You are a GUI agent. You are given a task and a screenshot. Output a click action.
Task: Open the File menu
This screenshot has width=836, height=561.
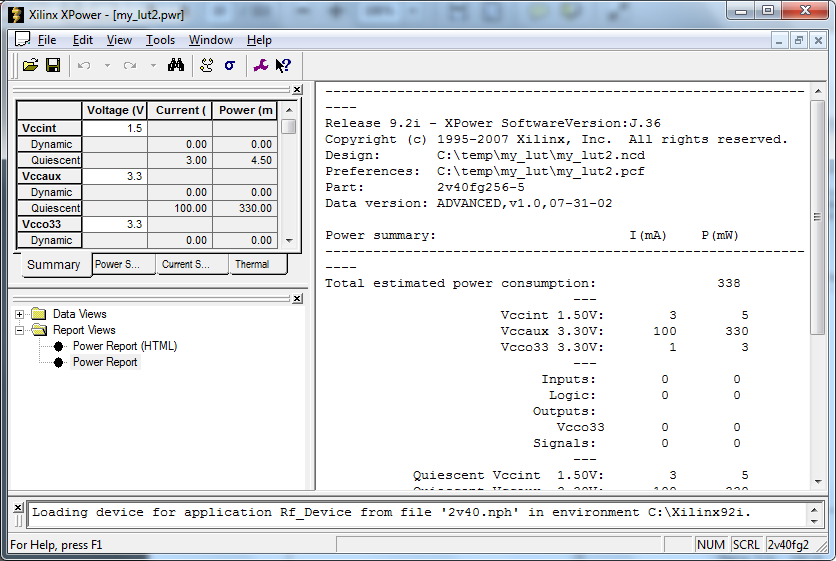pyautogui.click(x=47, y=40)
